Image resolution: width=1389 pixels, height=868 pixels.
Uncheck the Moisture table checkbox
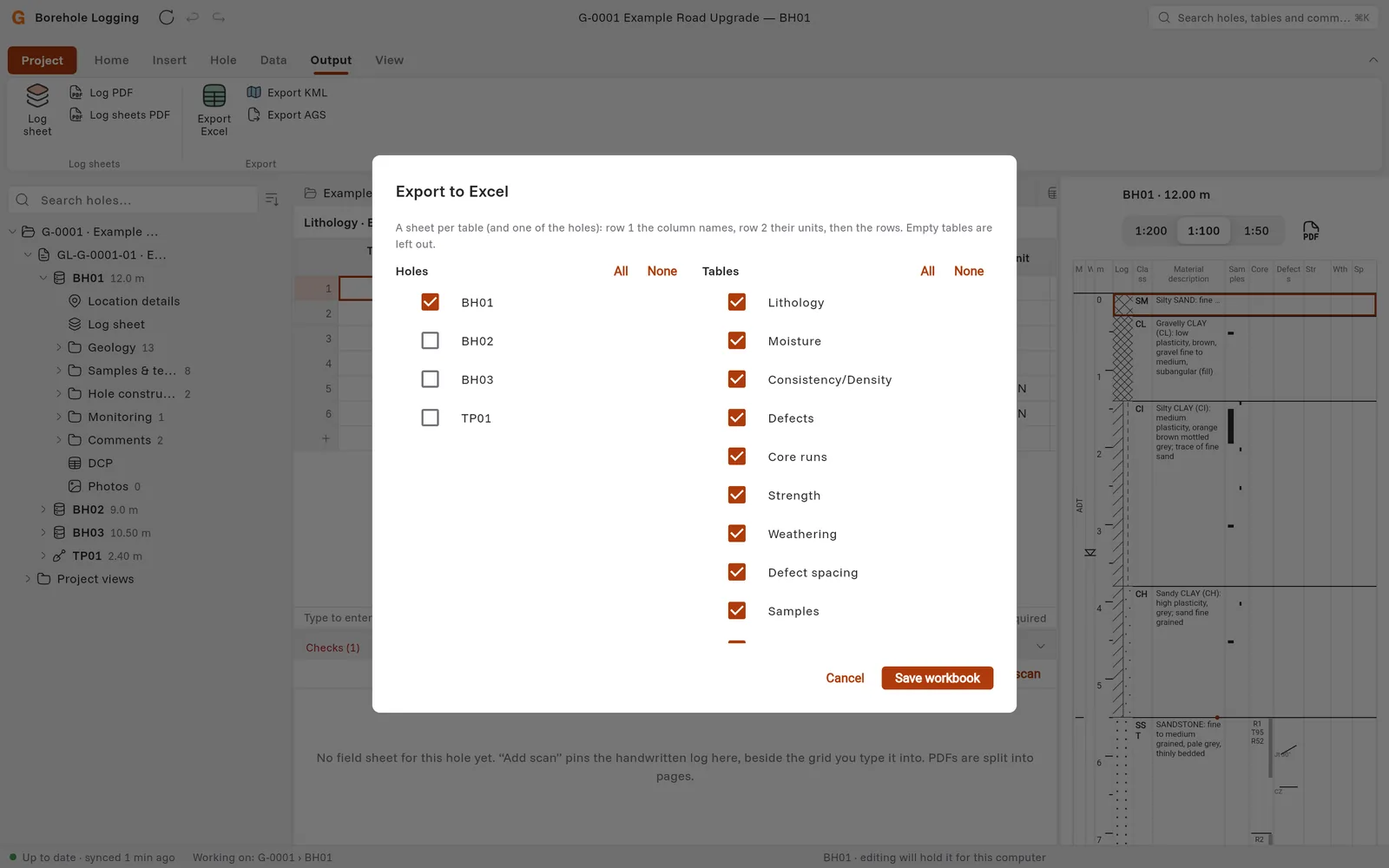pos(737,340)
